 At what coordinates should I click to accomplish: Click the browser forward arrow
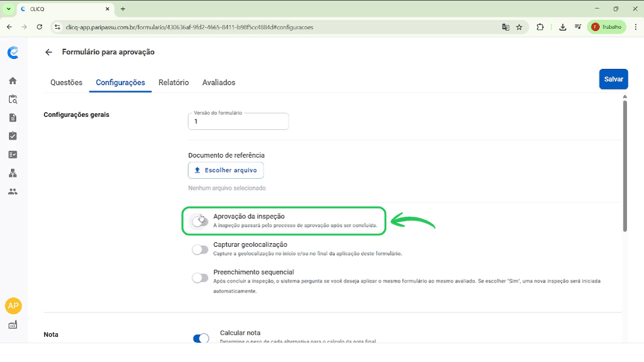(24, 27)
